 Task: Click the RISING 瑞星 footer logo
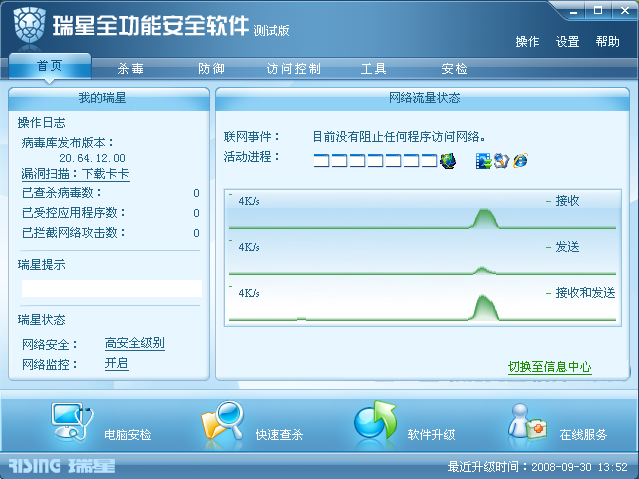[x=62, y=466]
